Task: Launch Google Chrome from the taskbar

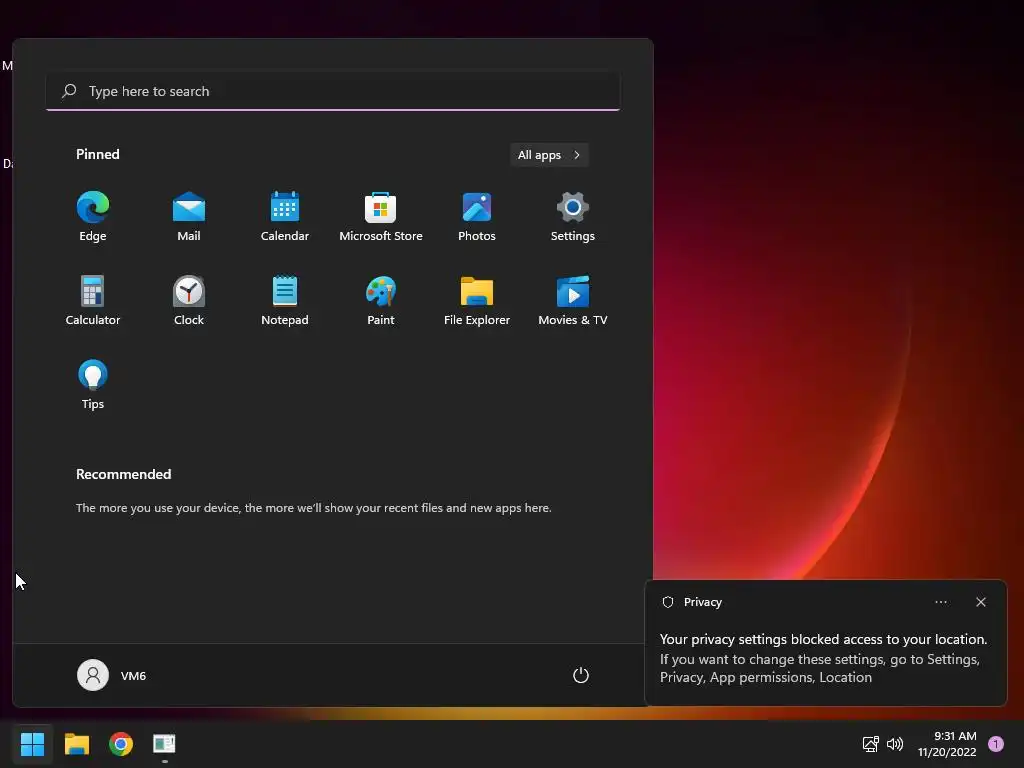Action: coord(121,744)
